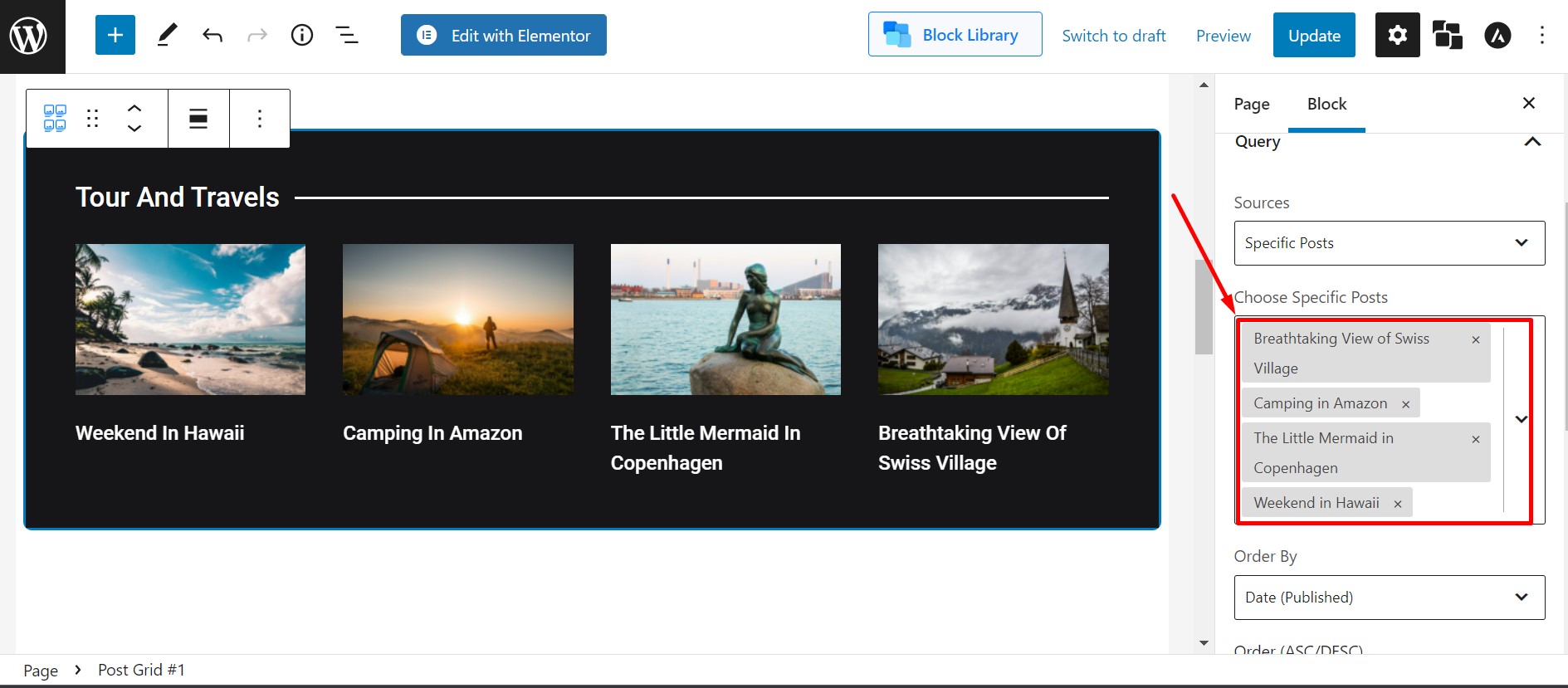Click the Update button
The width and height of the screenshot is (1568, 688).
[x=1313, y=36]
